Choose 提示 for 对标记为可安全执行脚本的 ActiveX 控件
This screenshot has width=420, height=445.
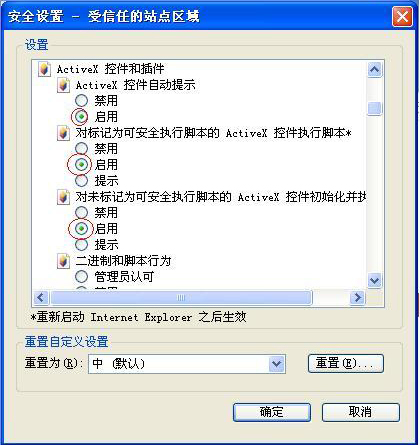click(81, 181)
